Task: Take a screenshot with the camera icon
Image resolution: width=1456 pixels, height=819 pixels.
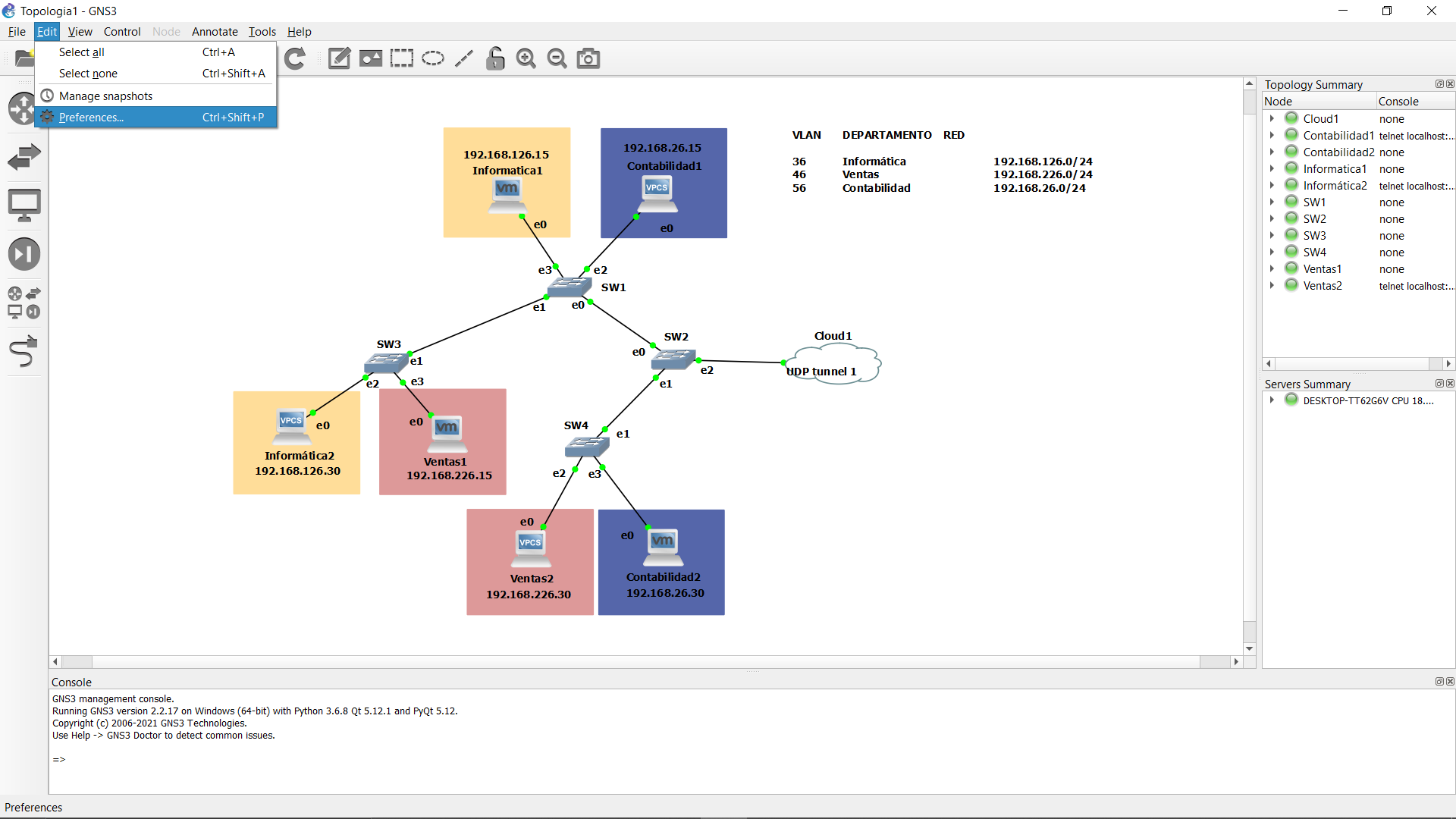Action: (x=588, y=58)
